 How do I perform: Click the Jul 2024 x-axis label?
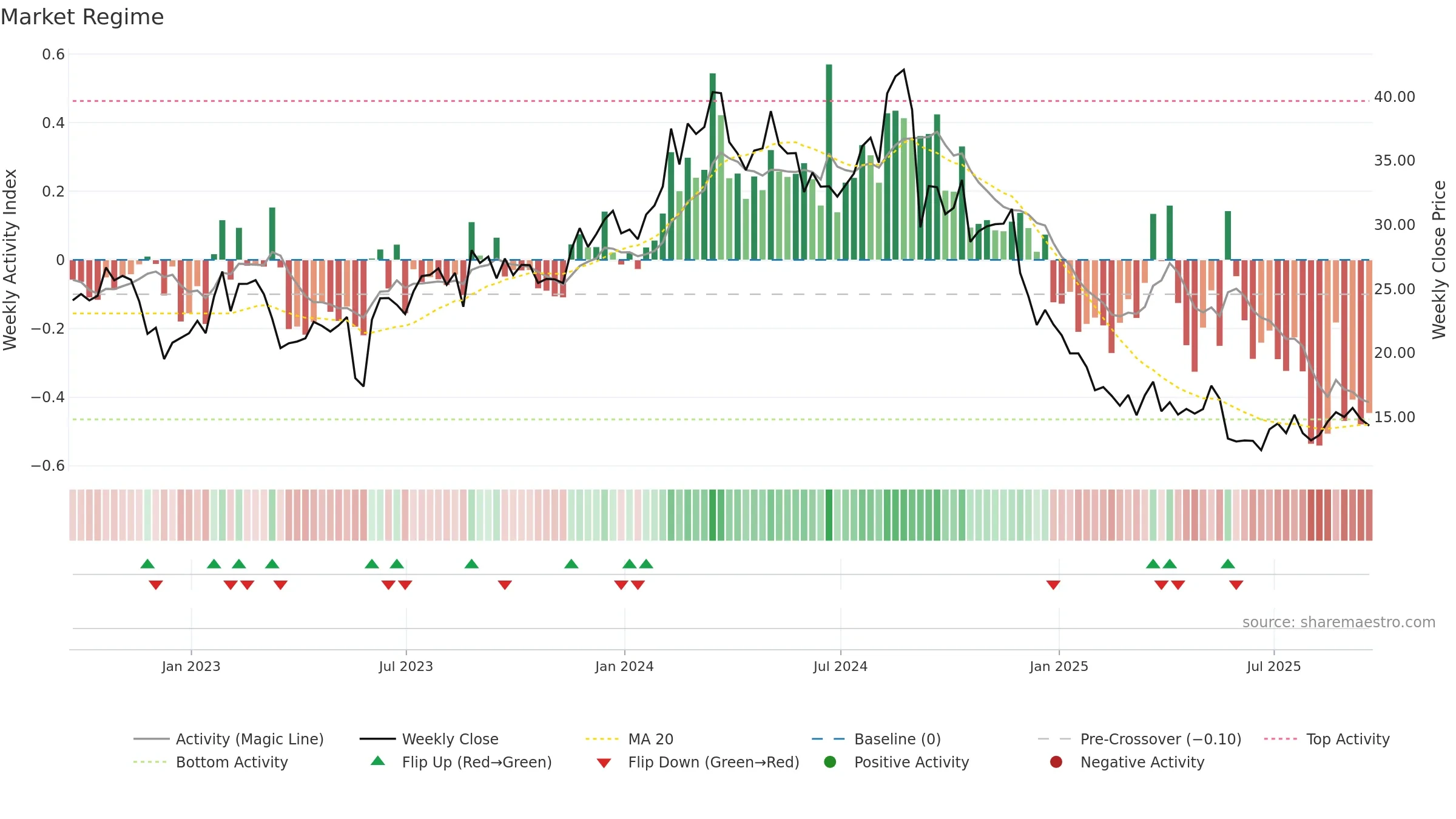(x=840, y=666)
